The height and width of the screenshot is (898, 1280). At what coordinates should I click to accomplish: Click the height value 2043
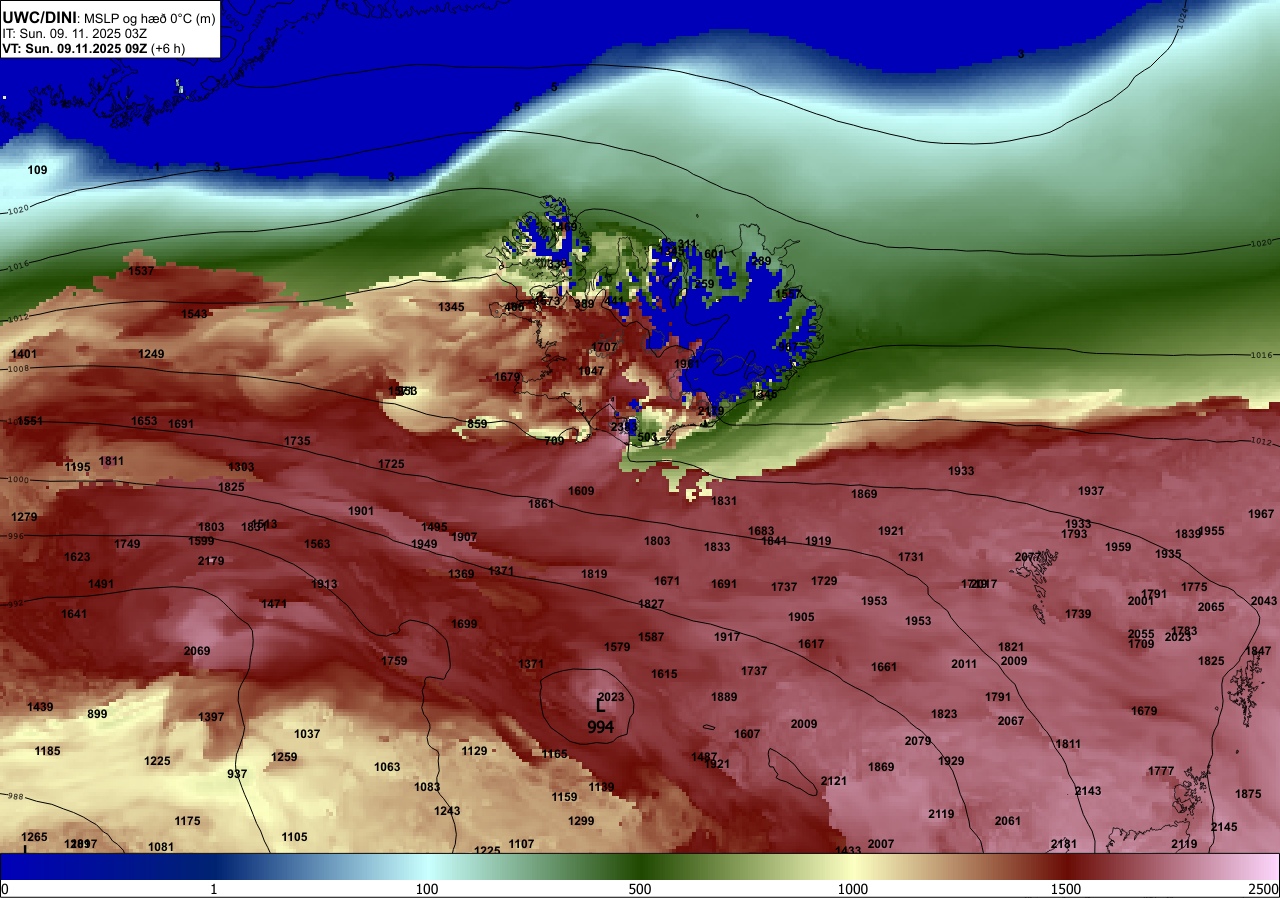pos(1264,601)
